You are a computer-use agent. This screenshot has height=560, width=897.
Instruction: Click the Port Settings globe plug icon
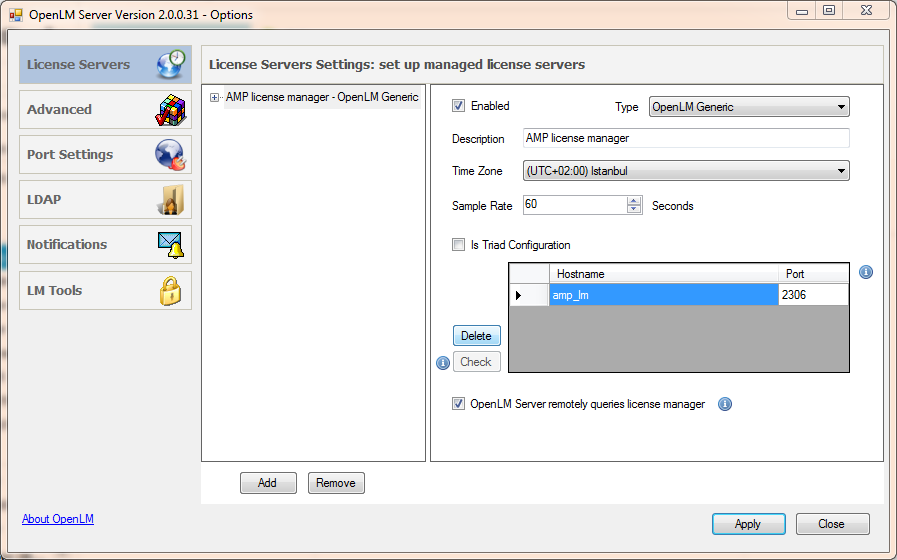point(170,155)
